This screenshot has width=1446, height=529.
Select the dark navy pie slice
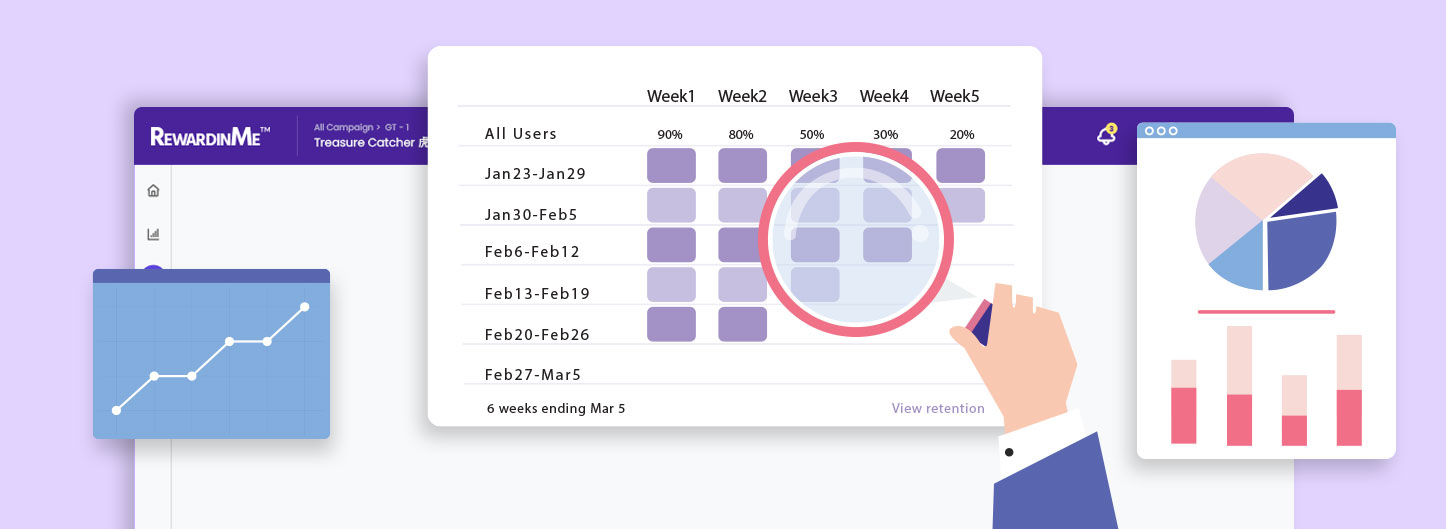tap(1304, 196)
